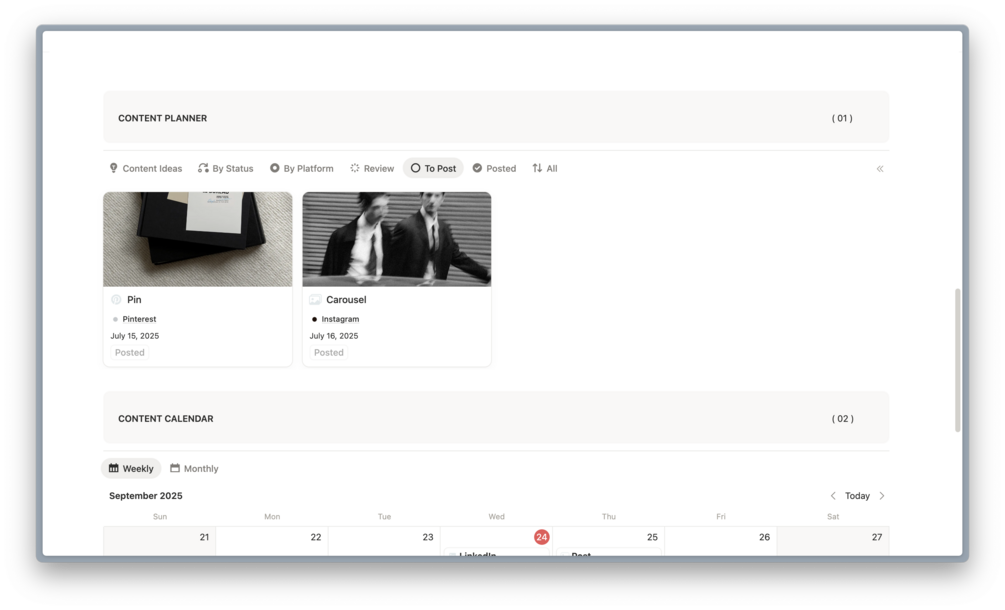
Task: Select Friday the 26th cell
Action: tap(721, 541)
